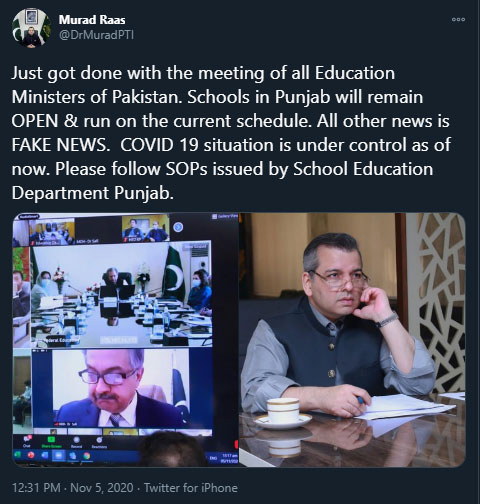Open the 12:31 PM timestamp link
This screenshot has height=504, width=480.
click(x=36, y=488)
